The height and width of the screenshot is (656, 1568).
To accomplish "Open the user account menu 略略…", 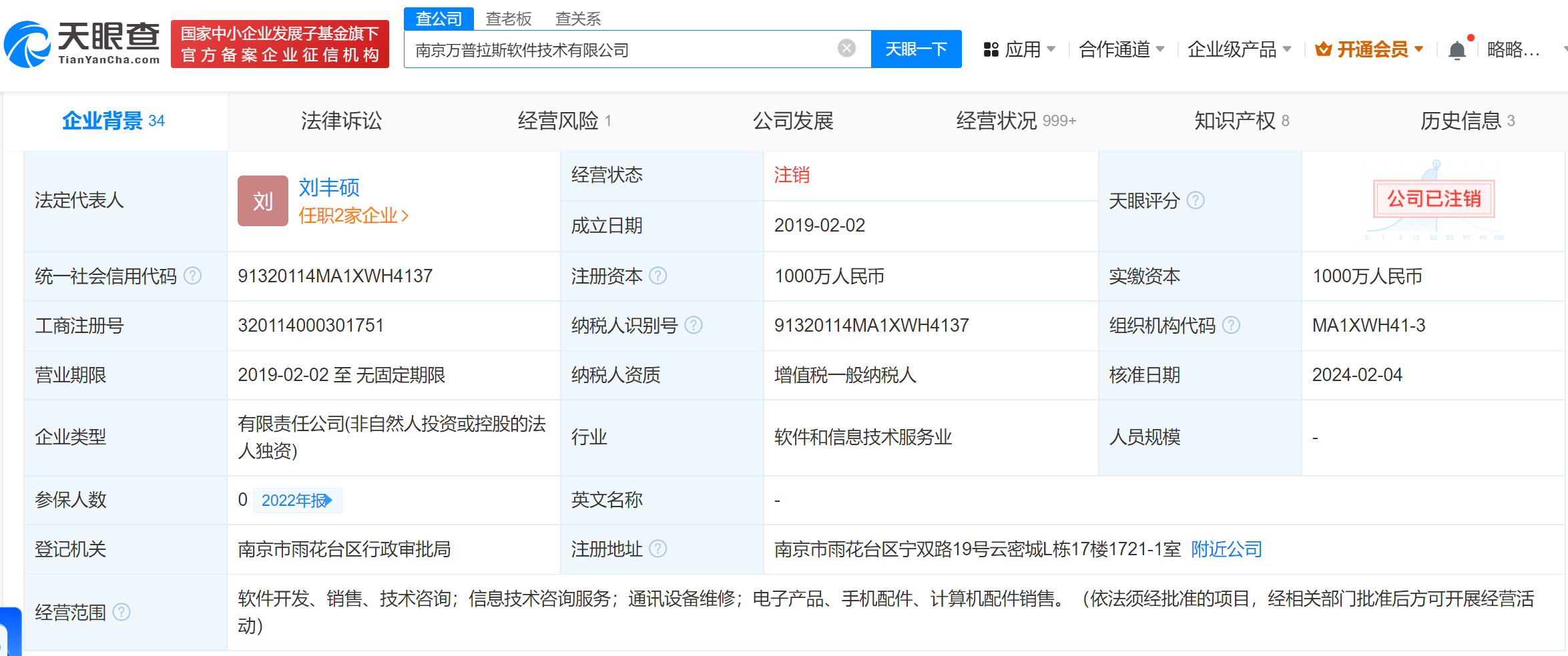I will click(x=1513, y=49).
